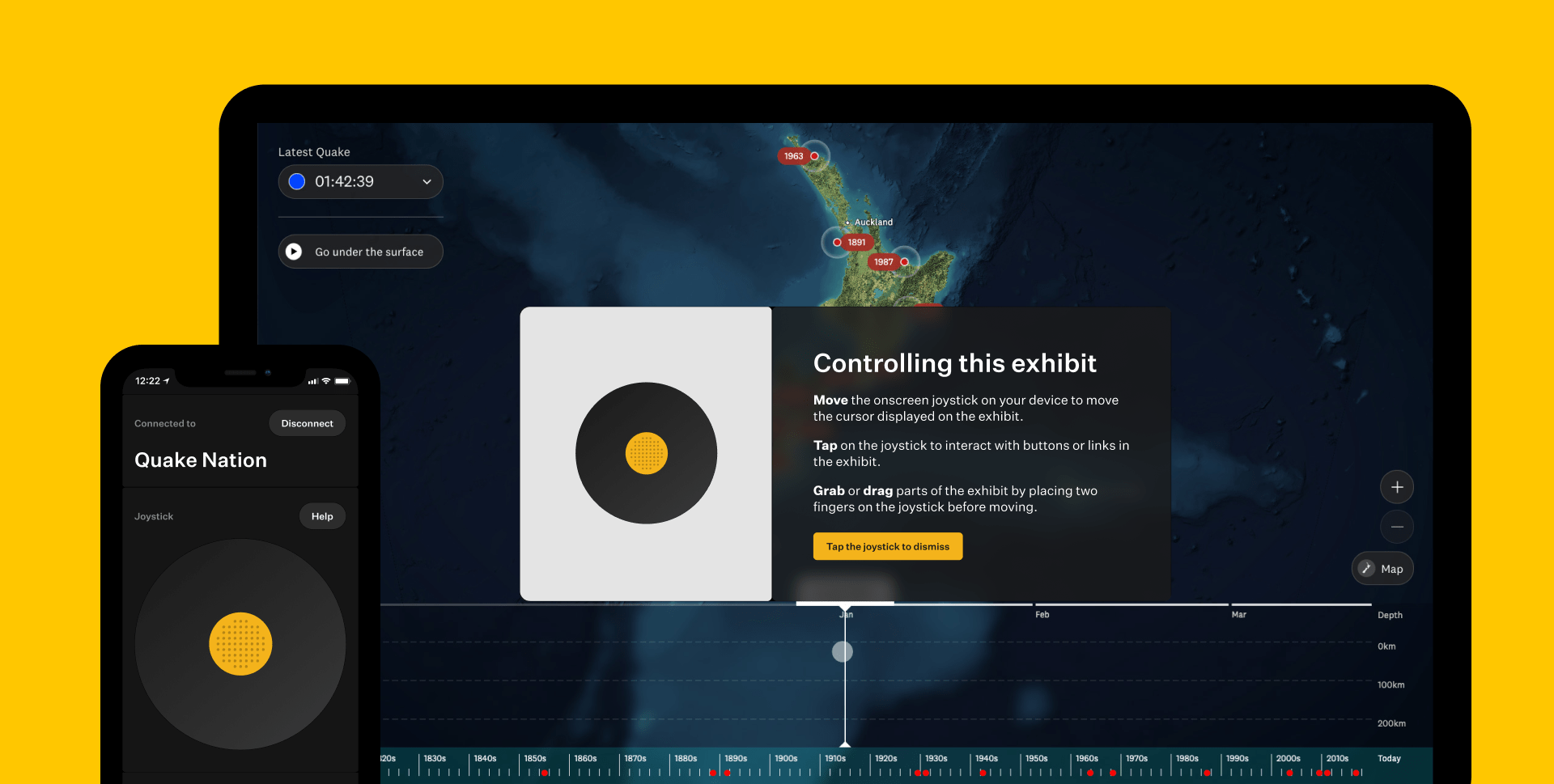Click the 100km depth label

[1391, 685]
